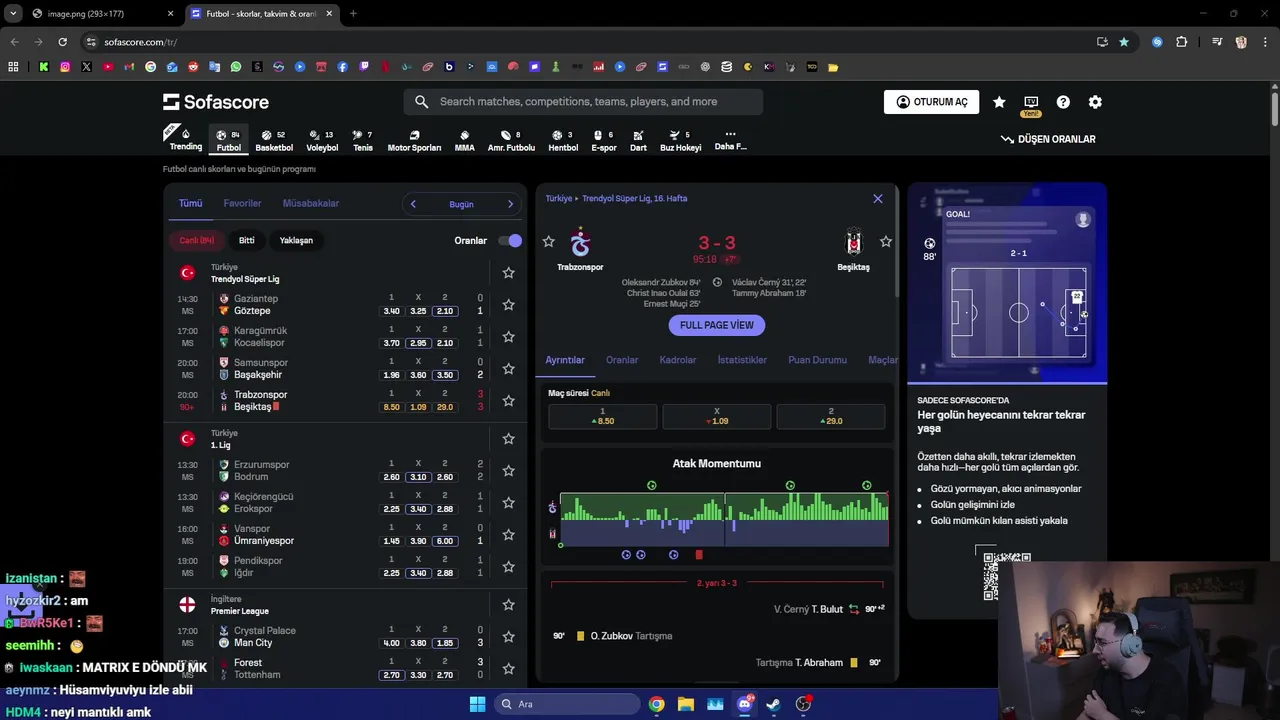Click the Sofascore logo
This screenshot has width=1280, height=720.
point(216,102)
